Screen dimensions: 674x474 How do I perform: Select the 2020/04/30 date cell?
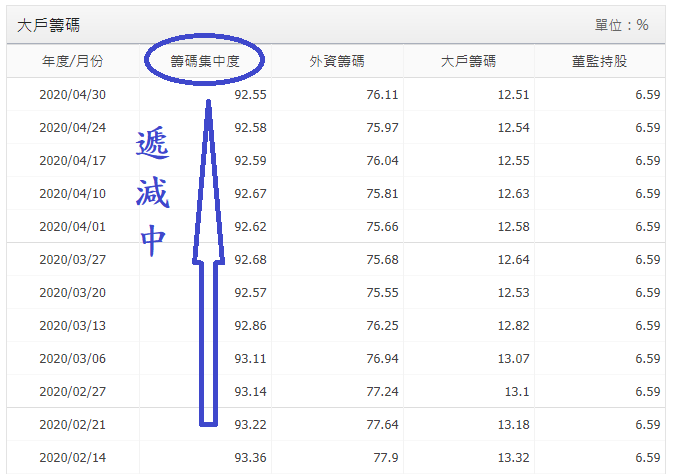click(72, 95)
